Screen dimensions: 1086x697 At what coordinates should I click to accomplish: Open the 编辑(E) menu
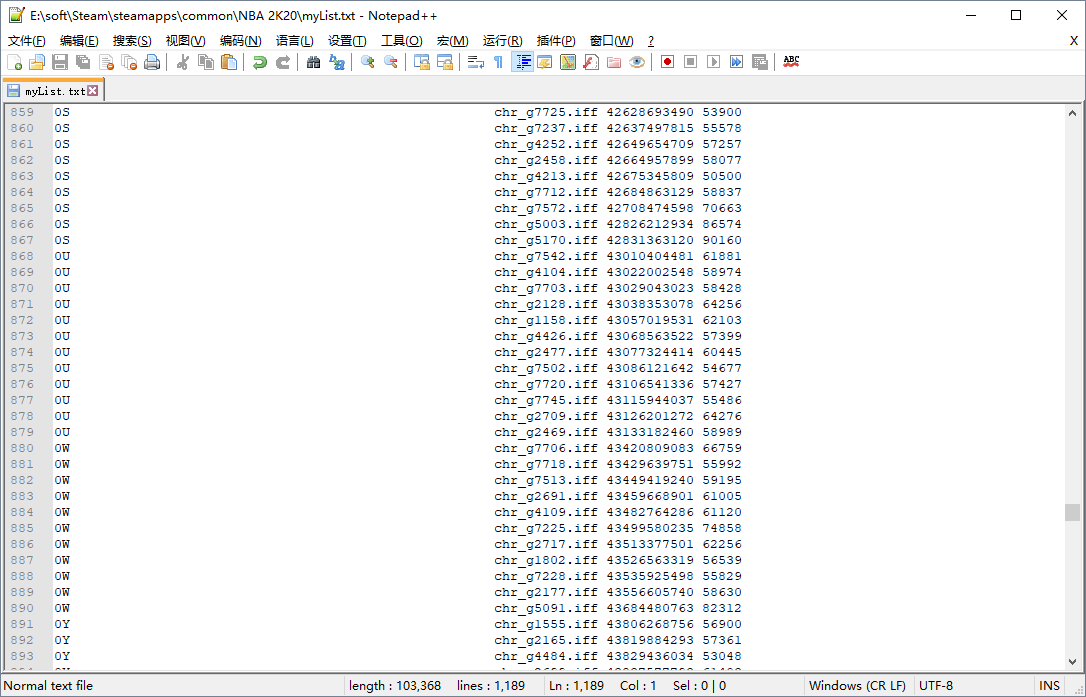click(x=79, y=41)
